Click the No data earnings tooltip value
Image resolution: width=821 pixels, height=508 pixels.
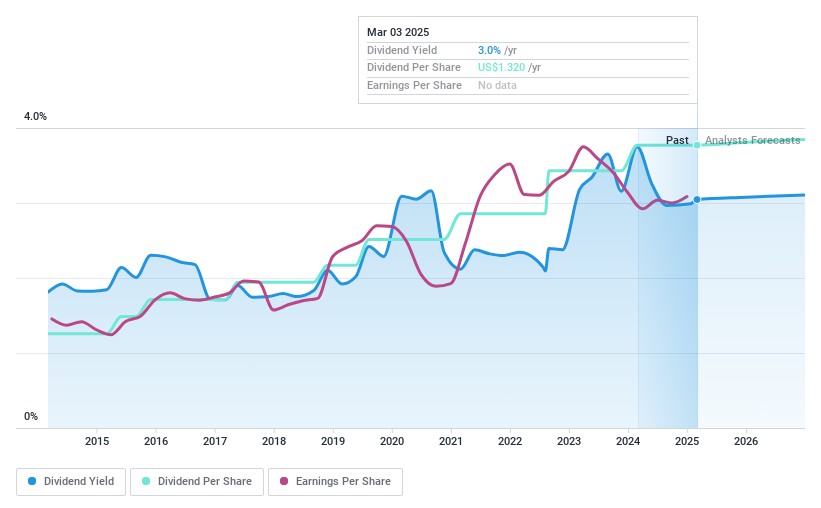tap(497, 85)
